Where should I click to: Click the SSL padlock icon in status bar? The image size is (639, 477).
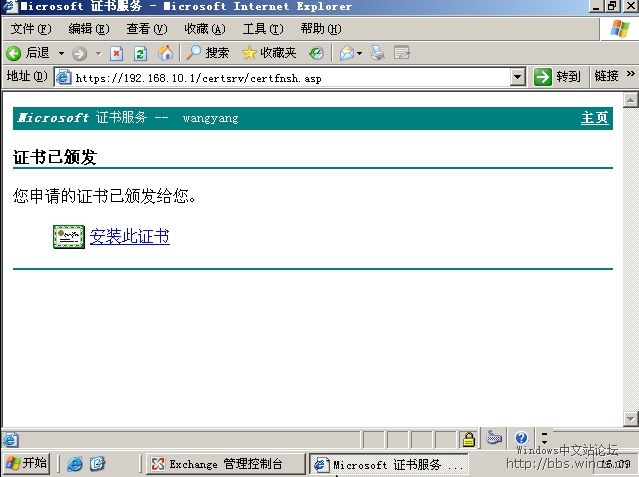[468, 439]
